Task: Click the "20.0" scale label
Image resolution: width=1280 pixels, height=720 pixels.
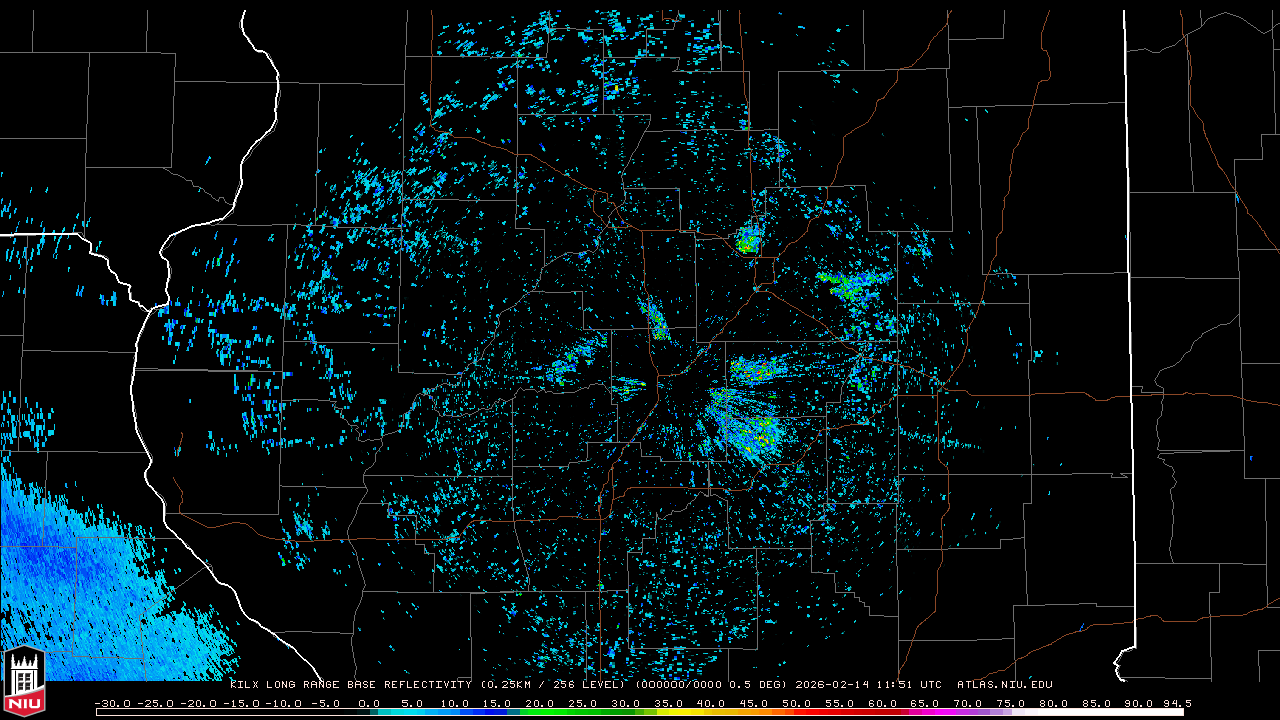Action: 540,703
